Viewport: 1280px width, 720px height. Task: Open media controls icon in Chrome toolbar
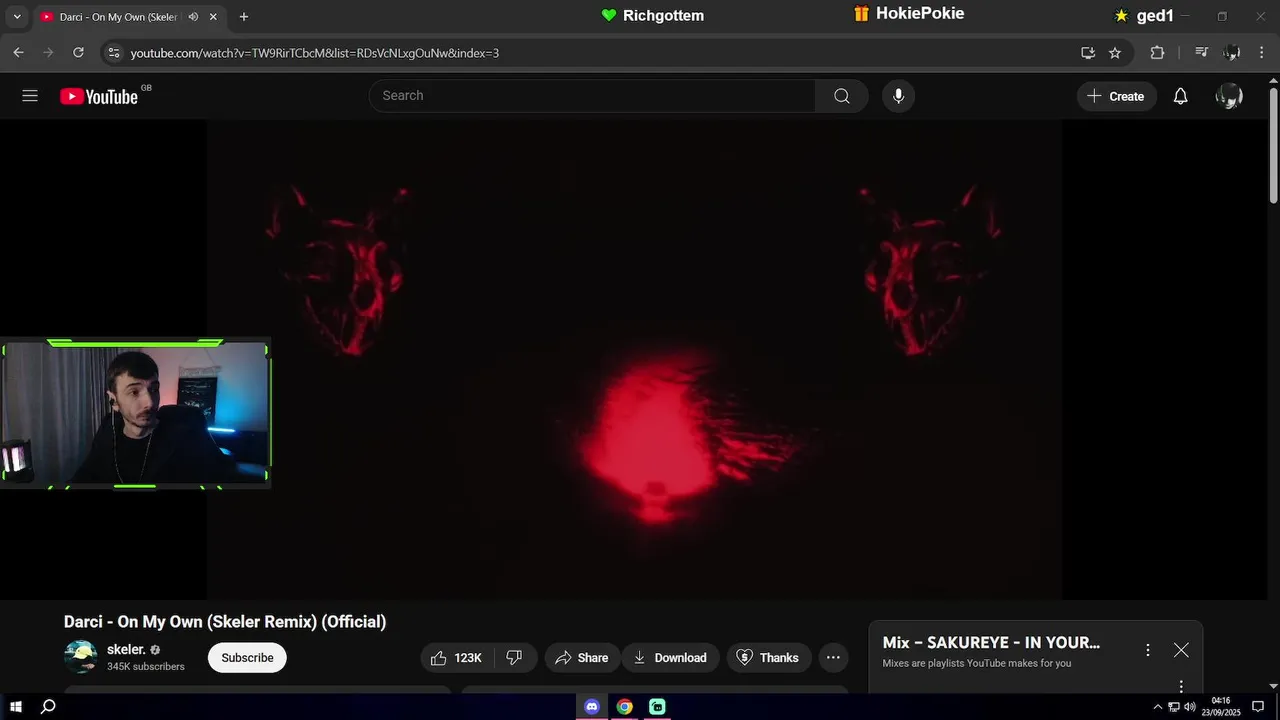coord(1202,52)
